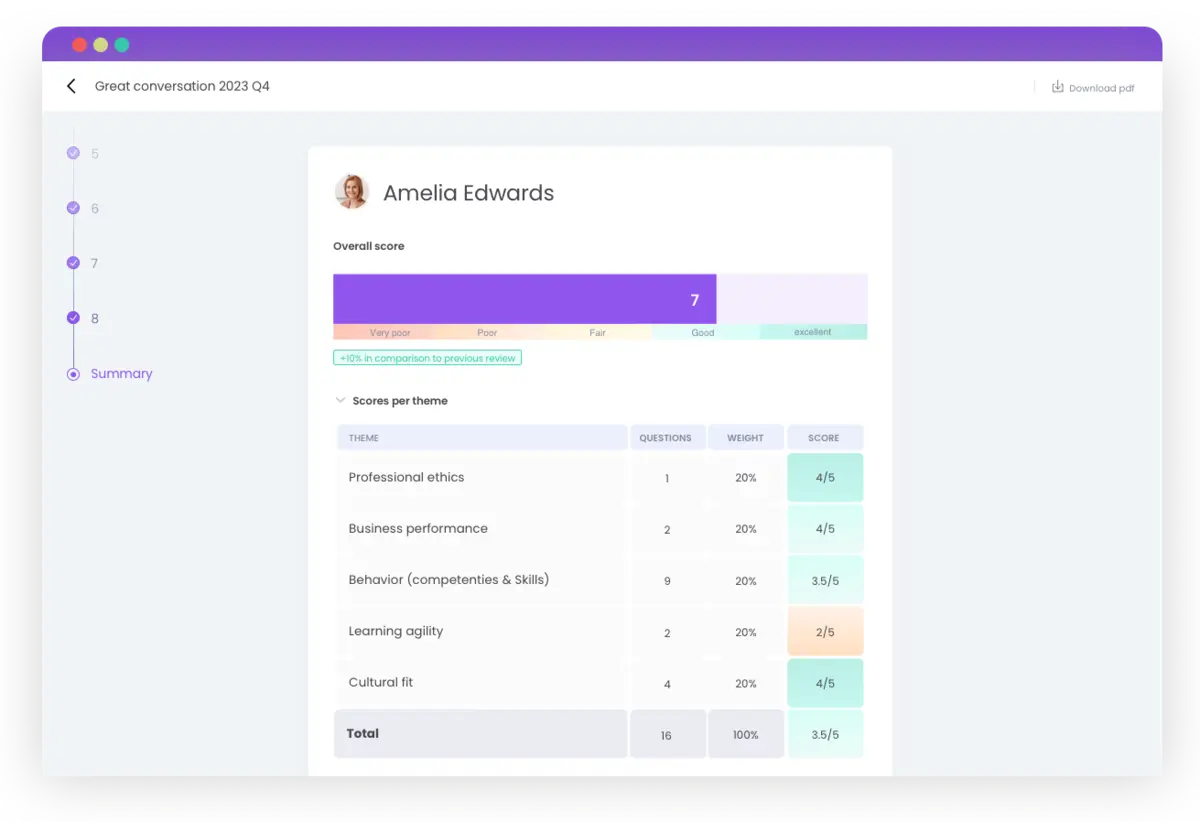The image size is (1200, 822).
Task: Select the checkmark icon beside step 7
Action: click(x=72, y=263)
